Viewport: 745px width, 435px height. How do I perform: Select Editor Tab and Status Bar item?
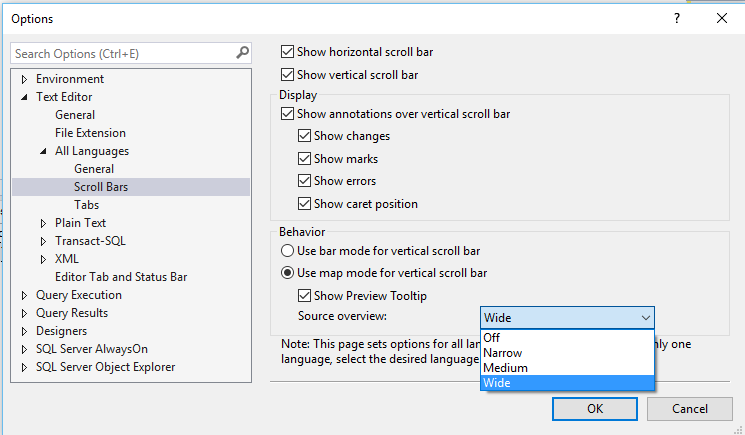point(120,277)
